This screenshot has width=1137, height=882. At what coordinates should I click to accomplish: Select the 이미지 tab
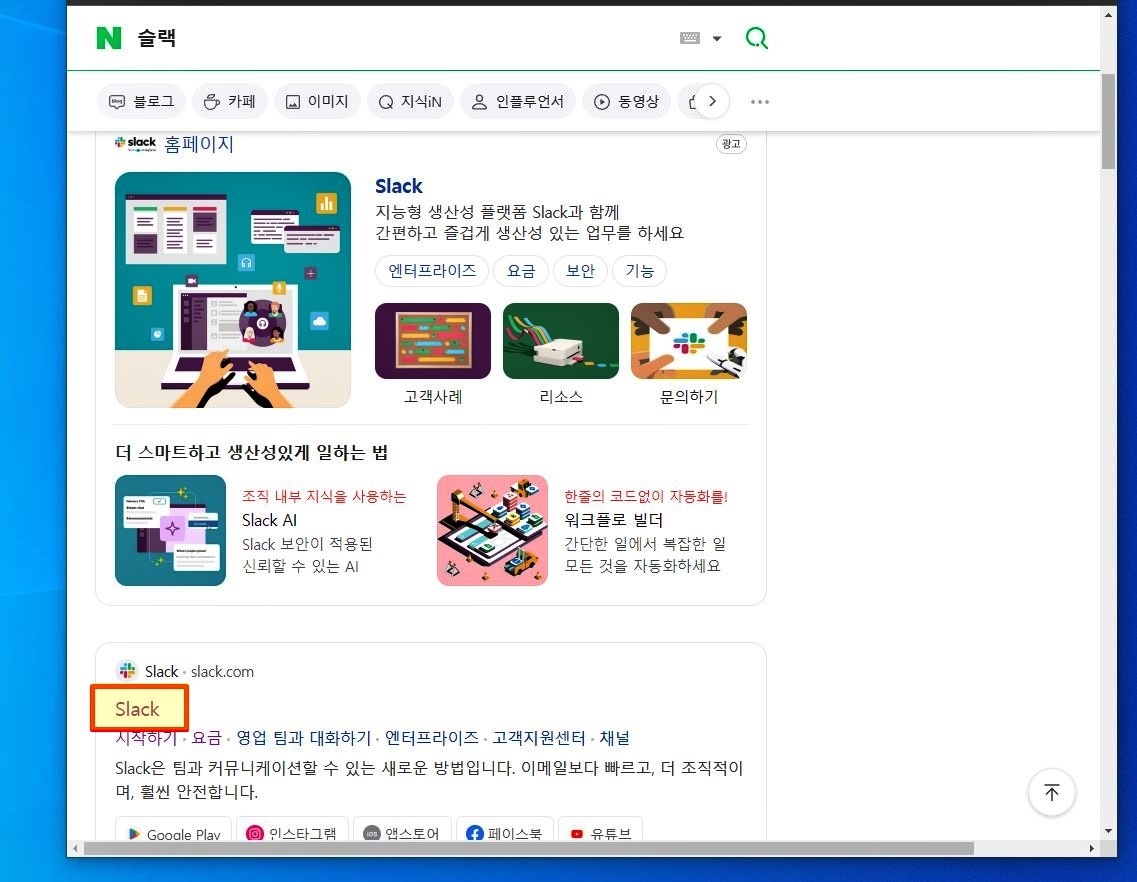click(318, 102)
